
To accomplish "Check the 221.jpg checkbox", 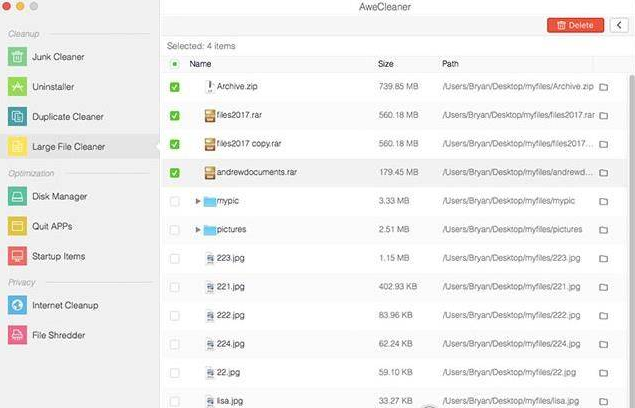I will point(175,287).
